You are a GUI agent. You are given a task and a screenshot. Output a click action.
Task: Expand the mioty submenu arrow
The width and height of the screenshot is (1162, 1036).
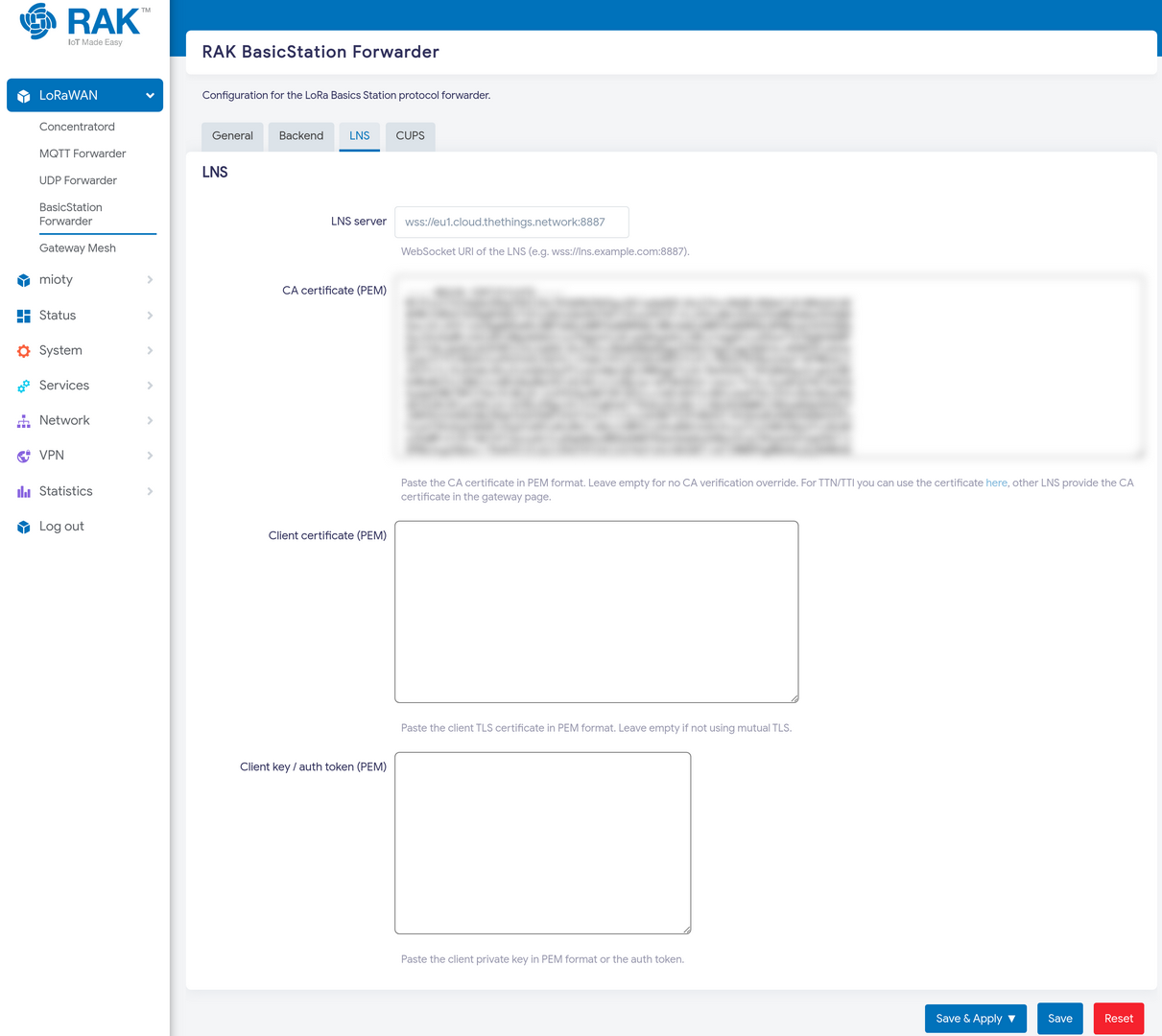click(150, 280)
